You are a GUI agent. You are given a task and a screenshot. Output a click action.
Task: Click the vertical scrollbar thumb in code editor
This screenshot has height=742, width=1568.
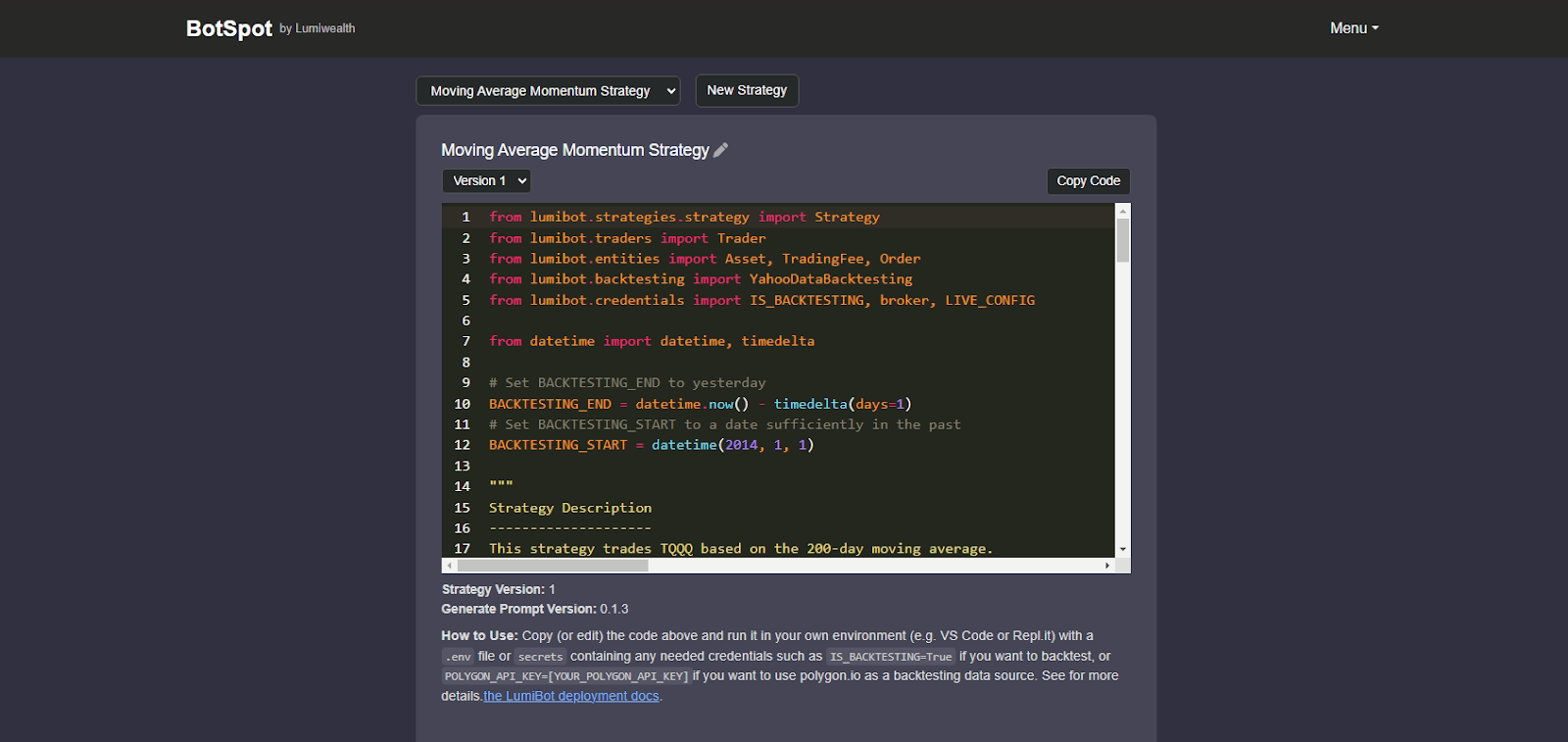[x=1123, y=240]
